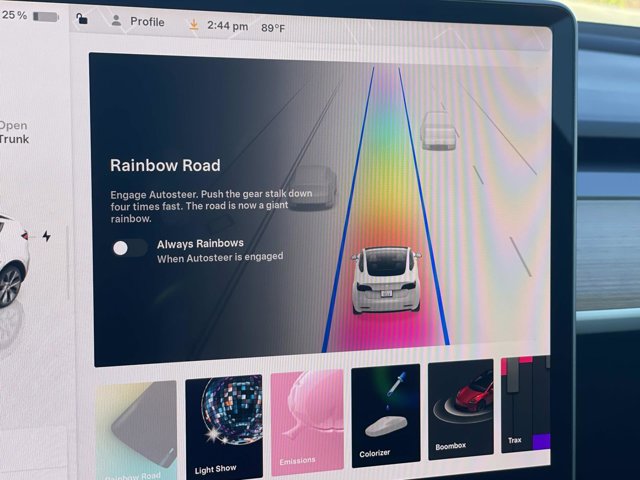Tap the 2:44 pm clock display

click(x=227, y=26)
